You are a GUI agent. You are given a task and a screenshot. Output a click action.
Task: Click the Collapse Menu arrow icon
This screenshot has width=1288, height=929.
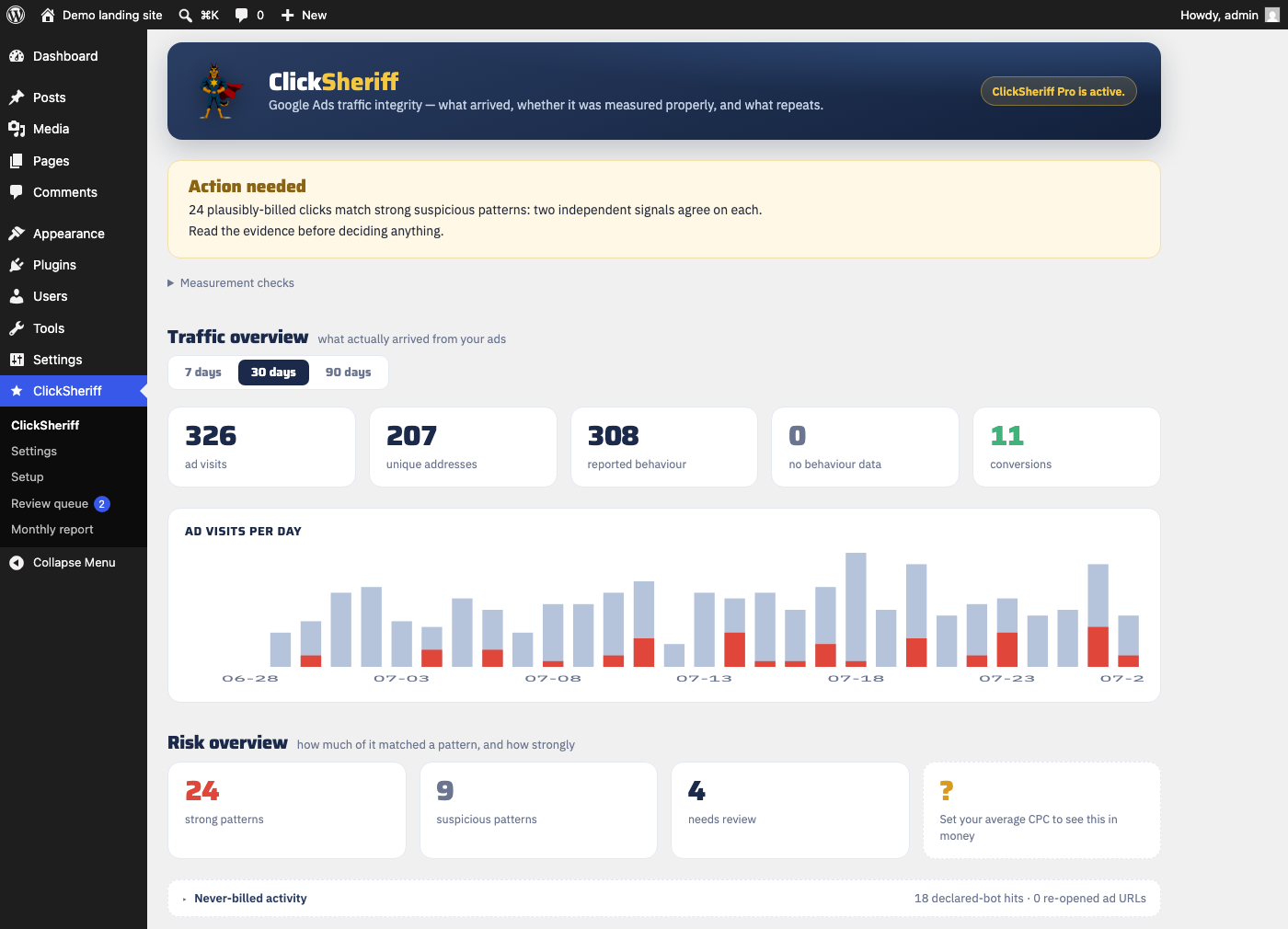(x=17, y=563)
